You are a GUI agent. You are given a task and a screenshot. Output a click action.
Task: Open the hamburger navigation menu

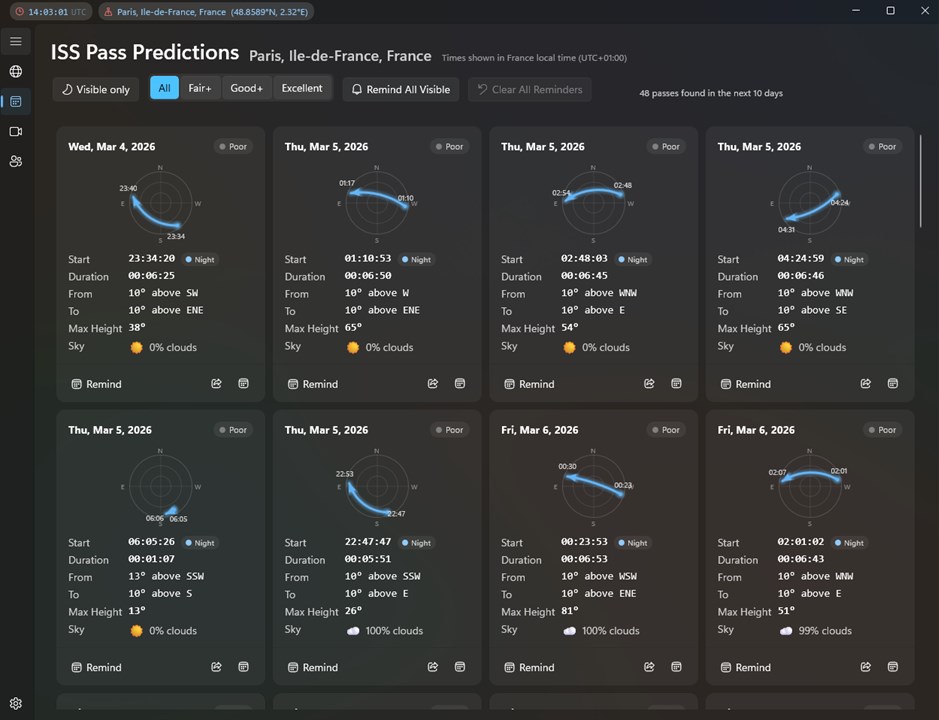[x=16, y=41]
